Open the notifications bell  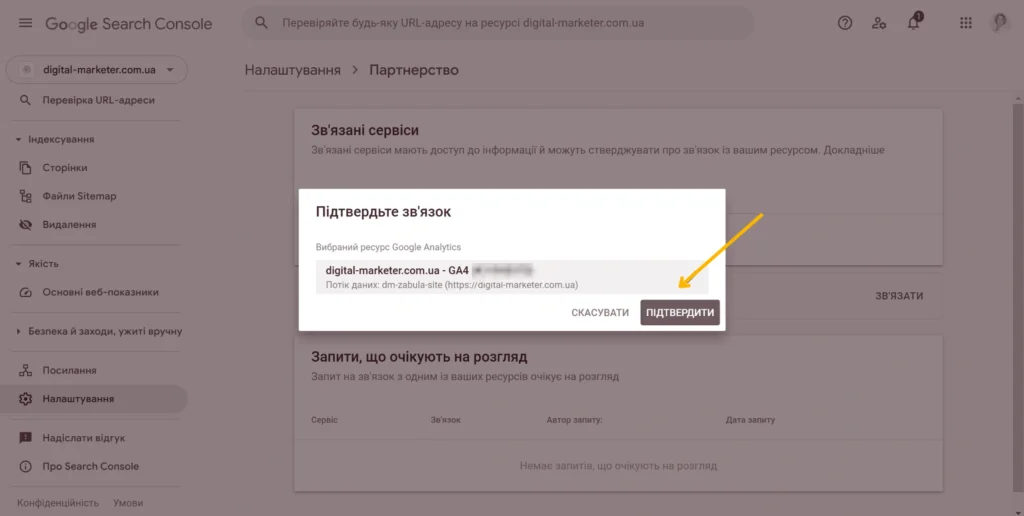click(914, 22)
